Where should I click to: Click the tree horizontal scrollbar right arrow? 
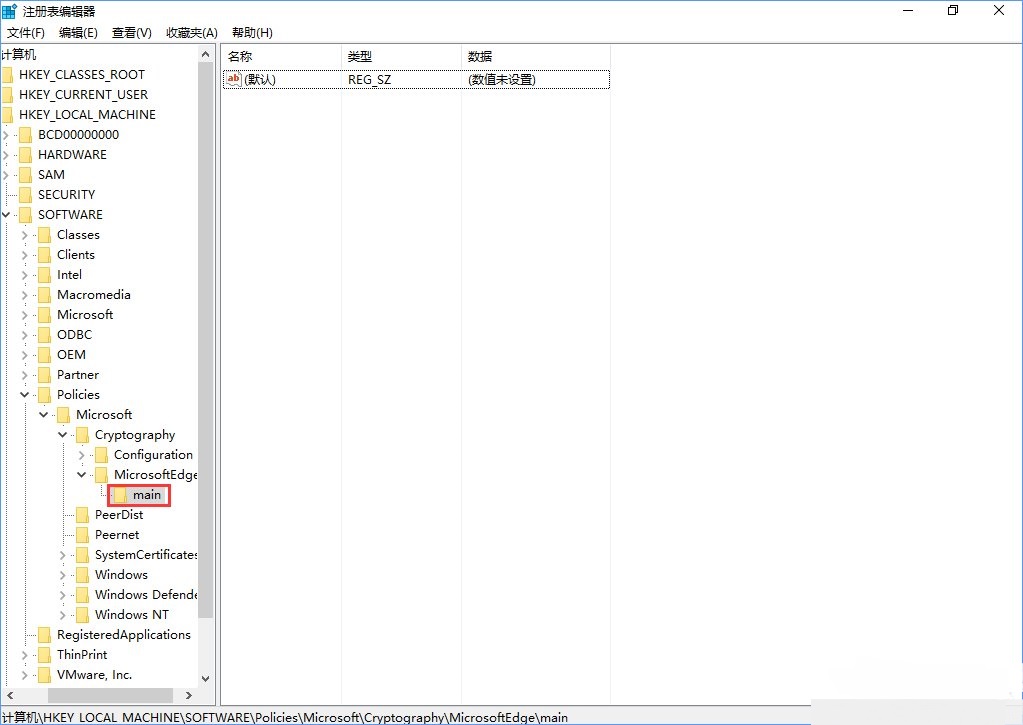click(x=189, y=696)
